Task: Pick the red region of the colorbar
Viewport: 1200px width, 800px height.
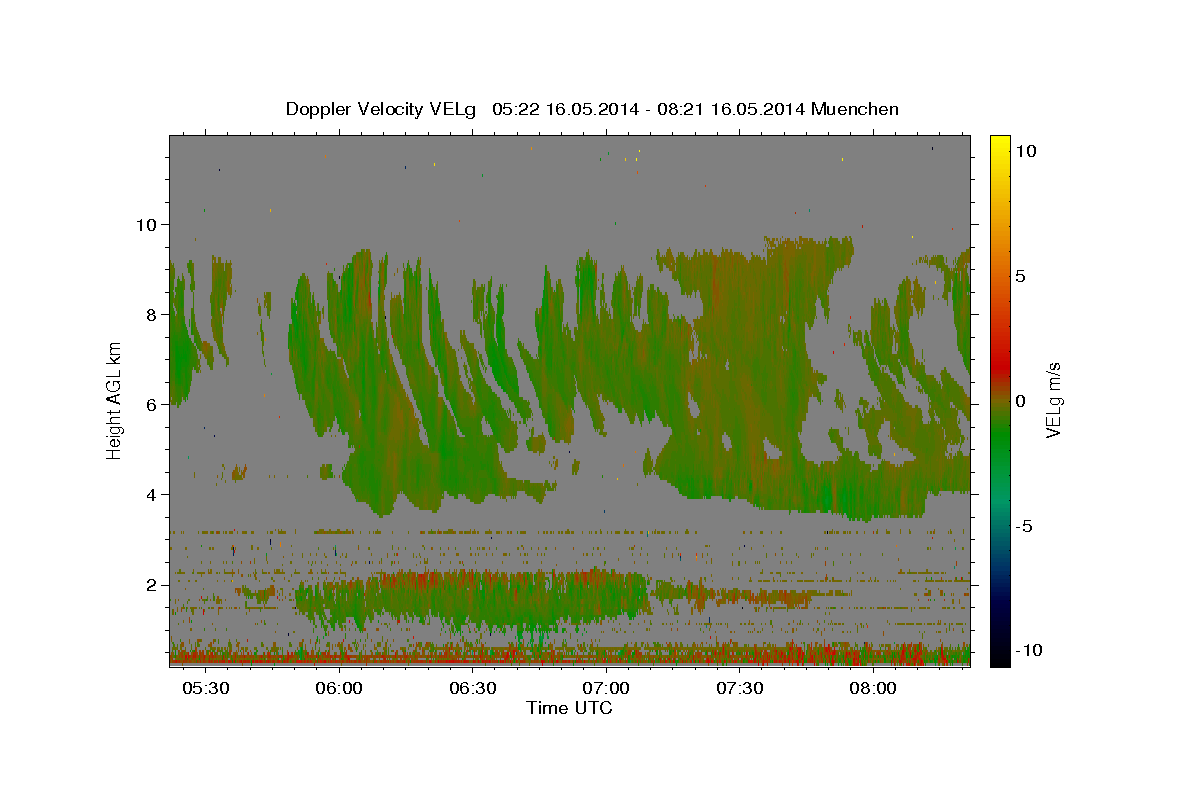Action: (x=1000, y=365)
